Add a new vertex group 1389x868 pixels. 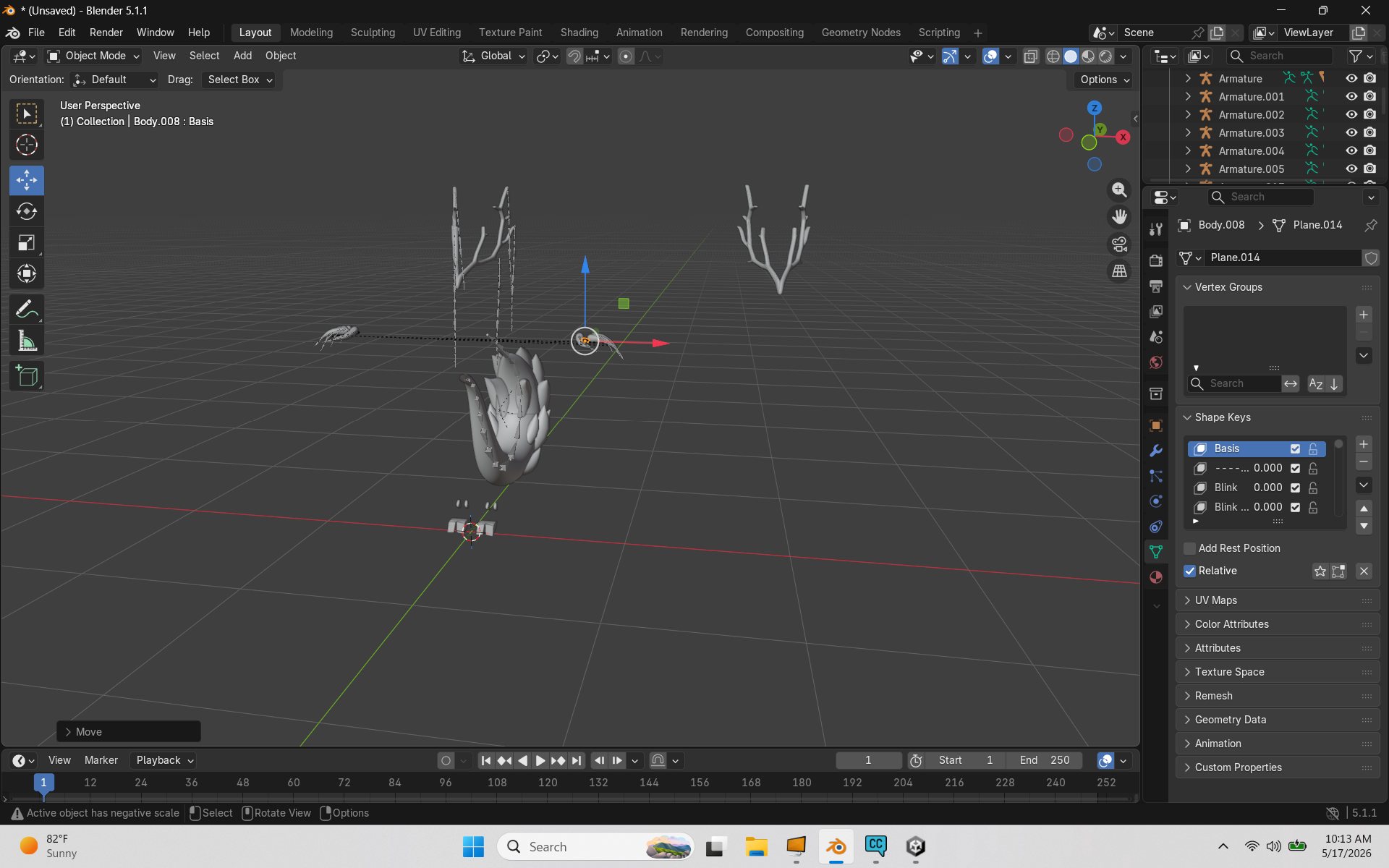pos(1364,315)
